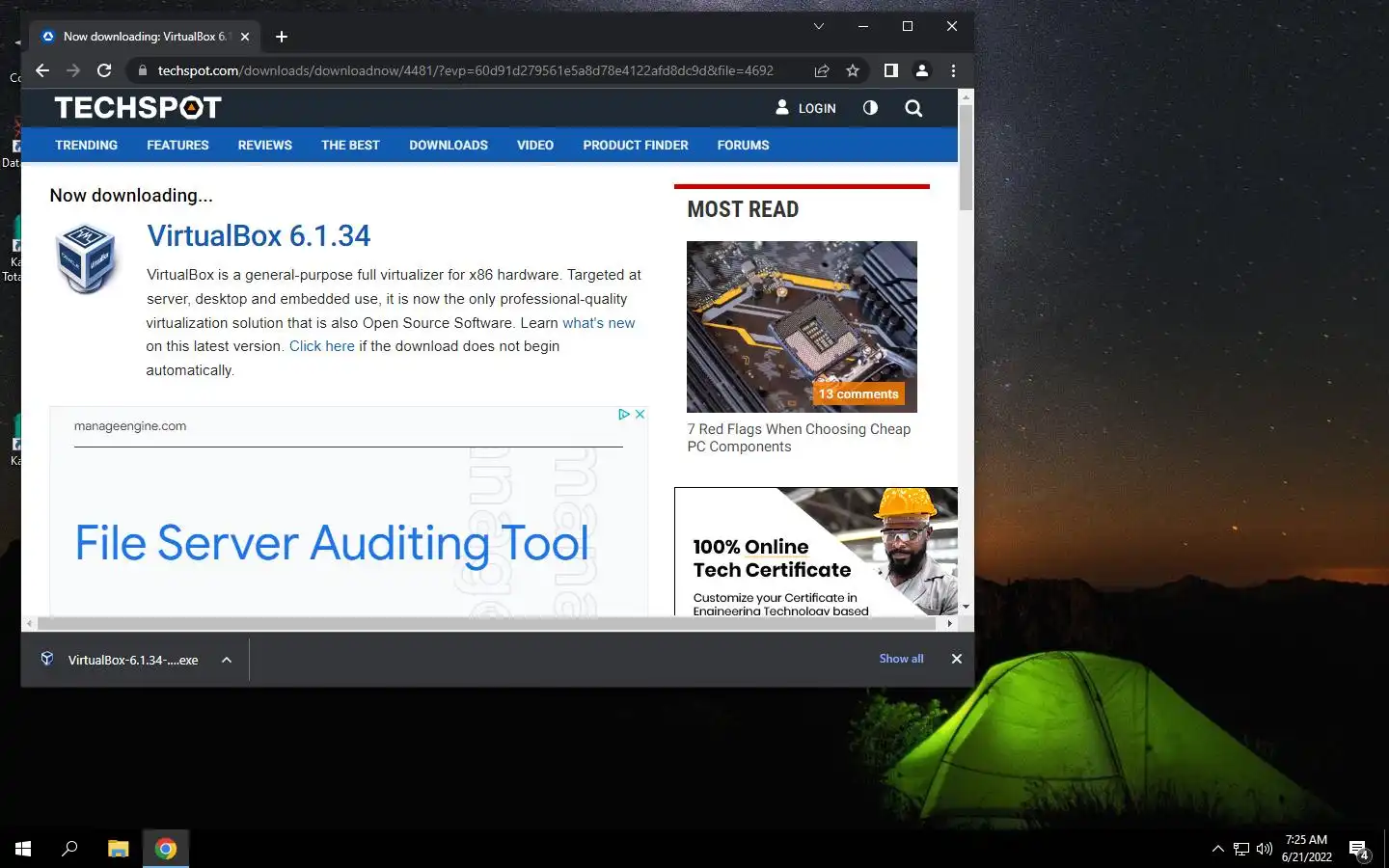Open Windows taskbar search
This screenshot has width=1389, height=868.
pos(69,849)
